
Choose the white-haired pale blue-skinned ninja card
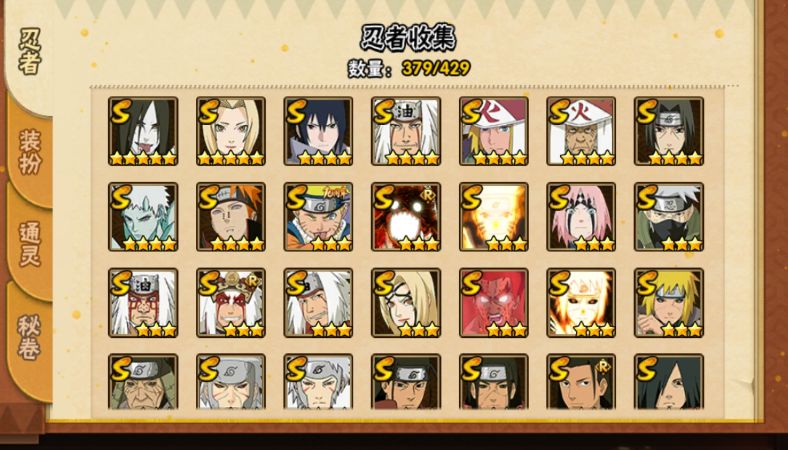click(x=143, y=217)
